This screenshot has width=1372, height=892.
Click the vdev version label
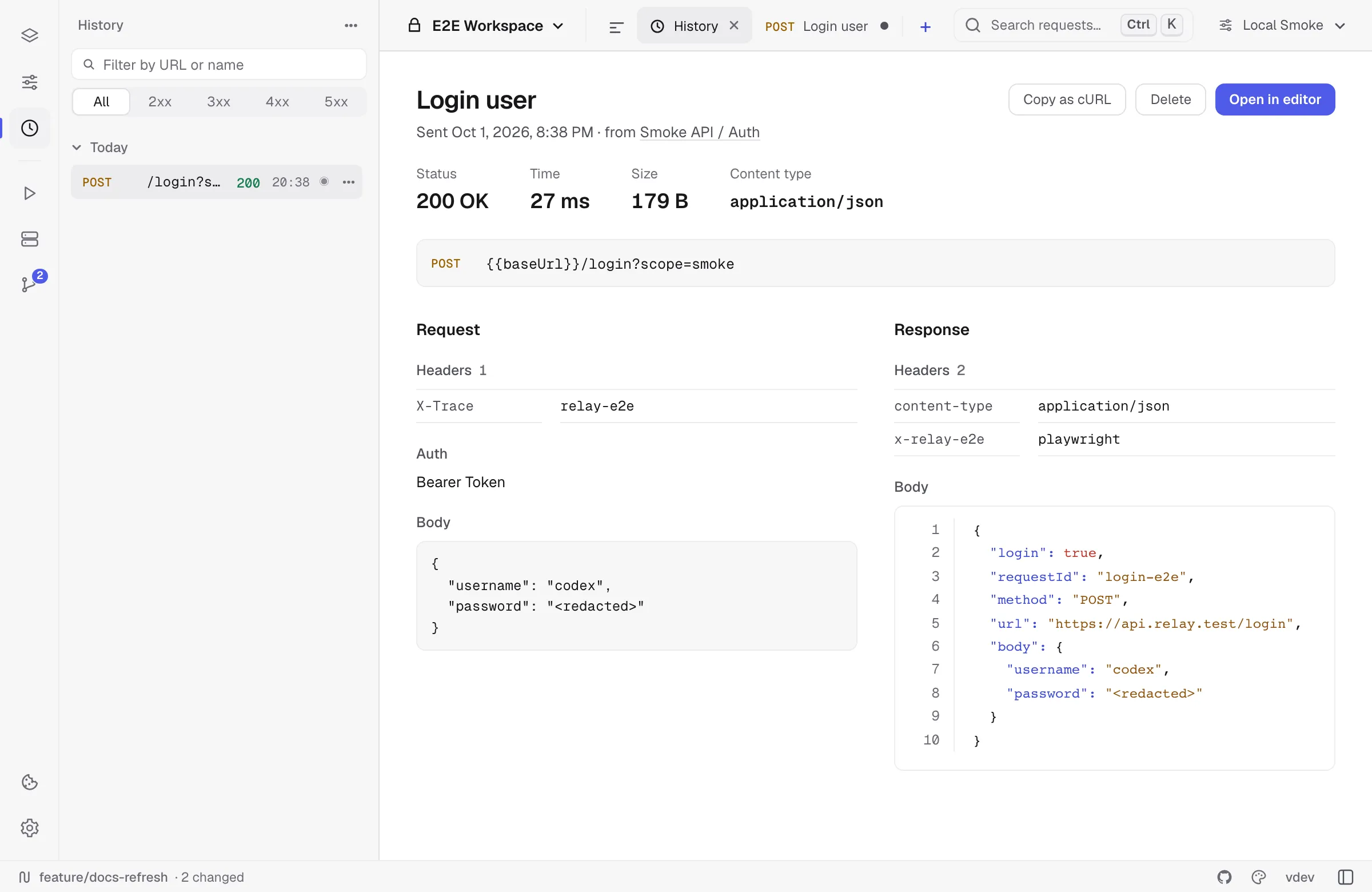1299,877
